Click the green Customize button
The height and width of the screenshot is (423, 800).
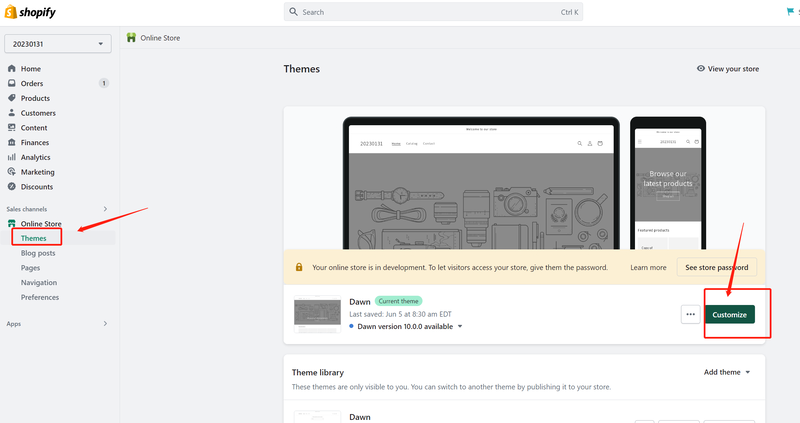click(729, 314)
